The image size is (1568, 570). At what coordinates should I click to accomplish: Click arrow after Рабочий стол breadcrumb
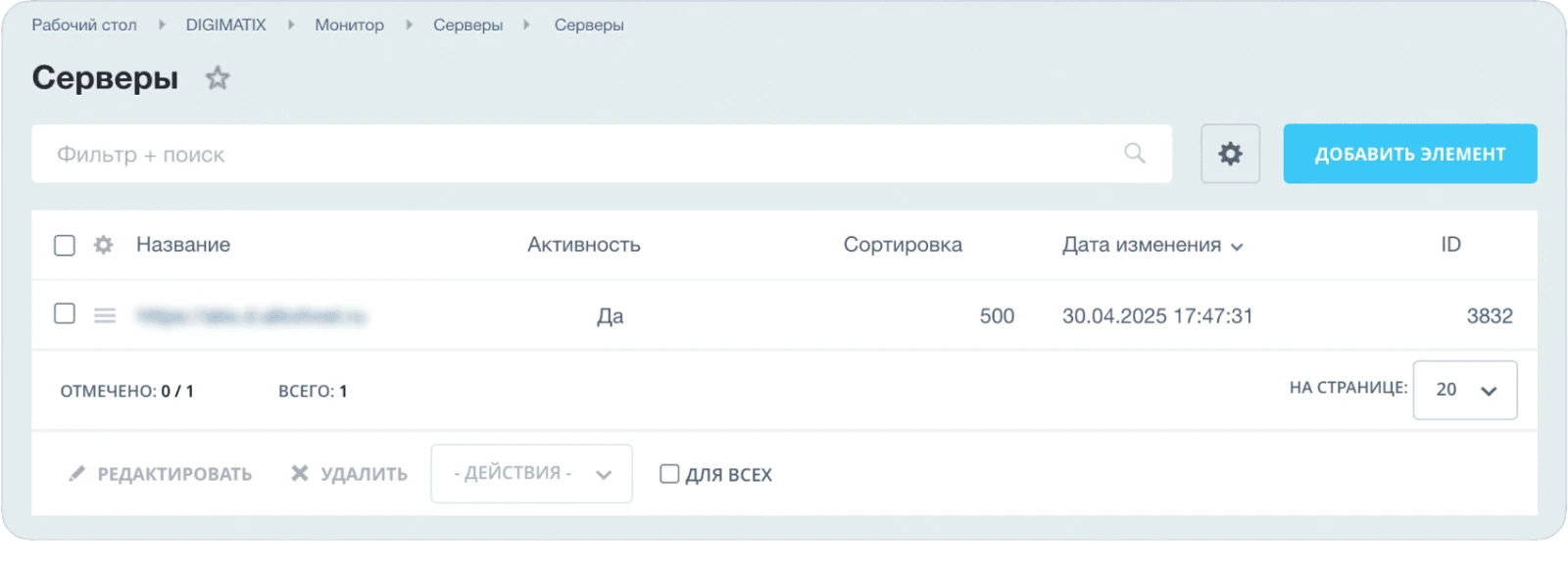pos(163,24)
